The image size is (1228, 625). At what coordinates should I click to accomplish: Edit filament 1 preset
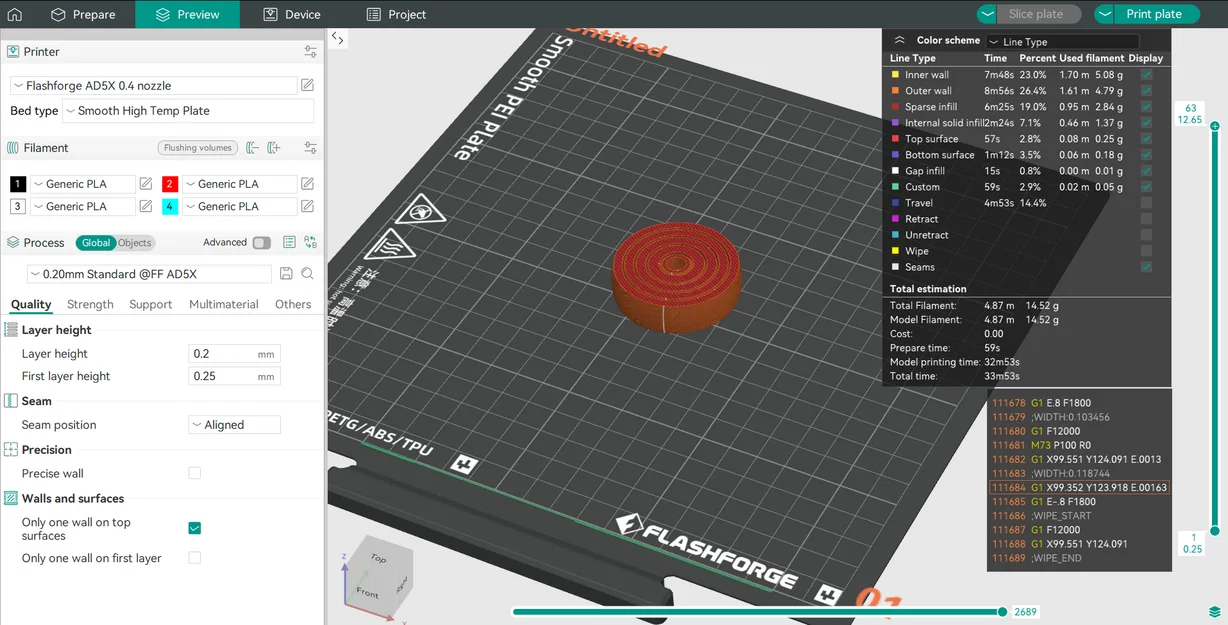pyautogui.click(x=146, y=184)
